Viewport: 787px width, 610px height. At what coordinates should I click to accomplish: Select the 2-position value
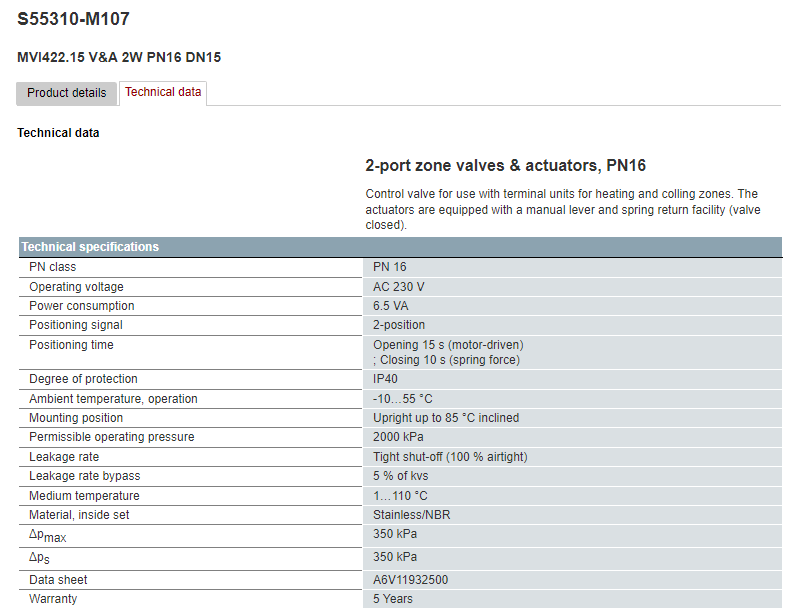pyautogui.click(x=399, y=325)
